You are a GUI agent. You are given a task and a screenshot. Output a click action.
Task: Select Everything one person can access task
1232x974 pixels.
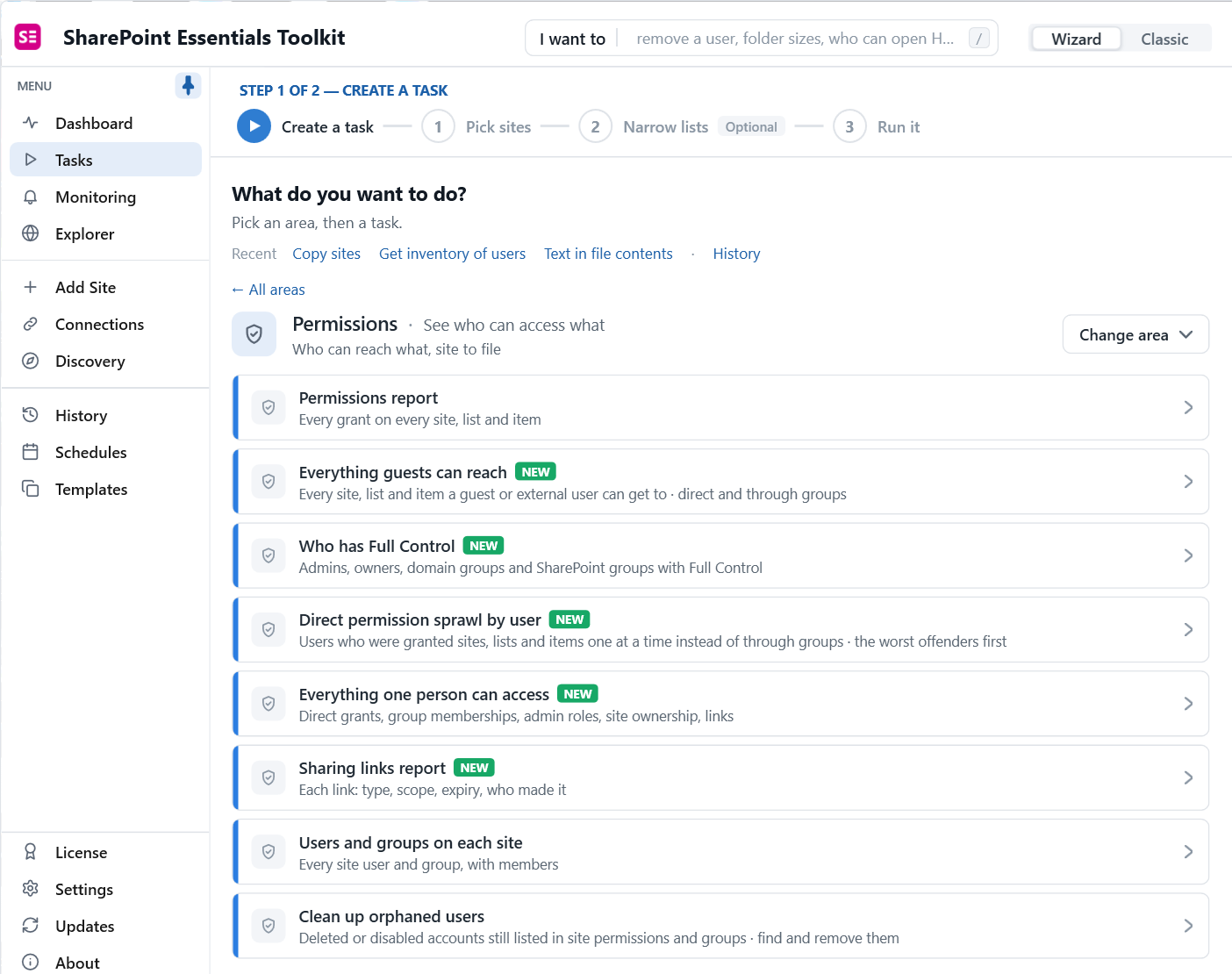coord(720,704)
